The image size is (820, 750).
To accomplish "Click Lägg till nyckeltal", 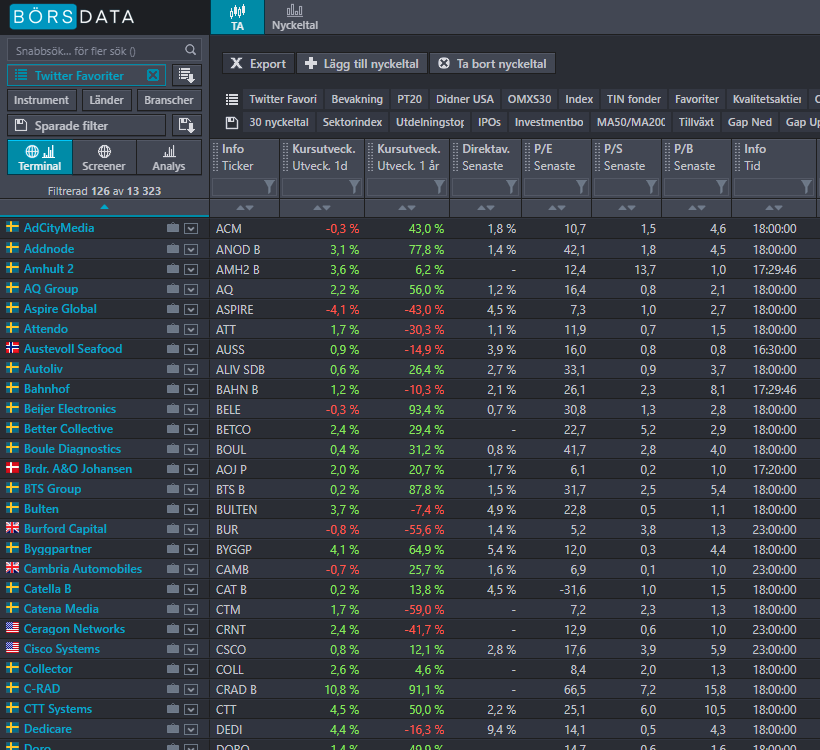I will tap(362, 64).
